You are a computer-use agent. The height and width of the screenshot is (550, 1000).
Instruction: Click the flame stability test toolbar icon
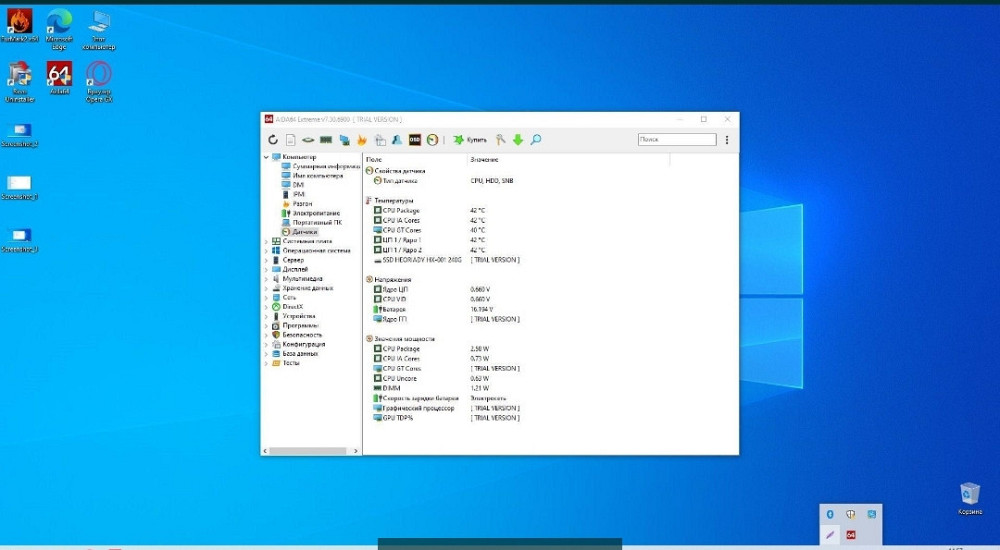(362, 140)
